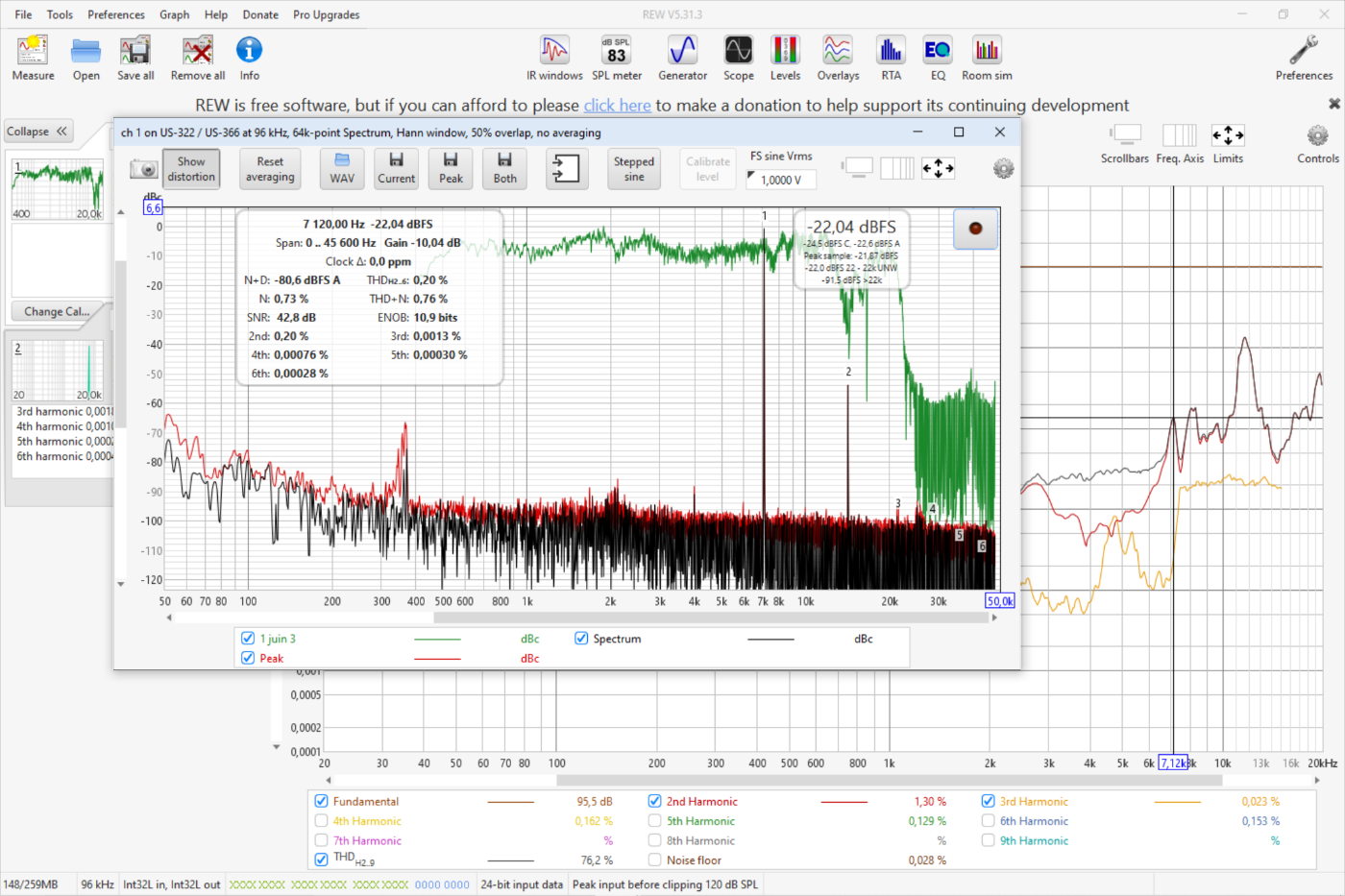Collapse the measurement side panel
Screen dimensions: 1345x896
(38, 132)
